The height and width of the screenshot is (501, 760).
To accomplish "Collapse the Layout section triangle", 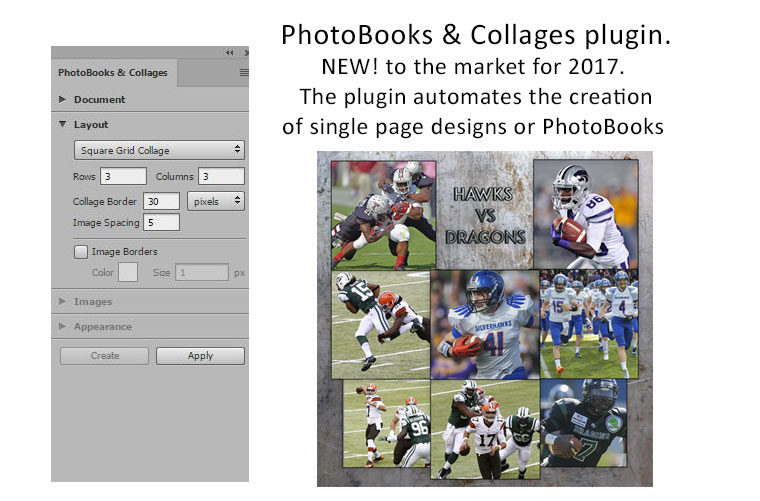I will (63, 125).
